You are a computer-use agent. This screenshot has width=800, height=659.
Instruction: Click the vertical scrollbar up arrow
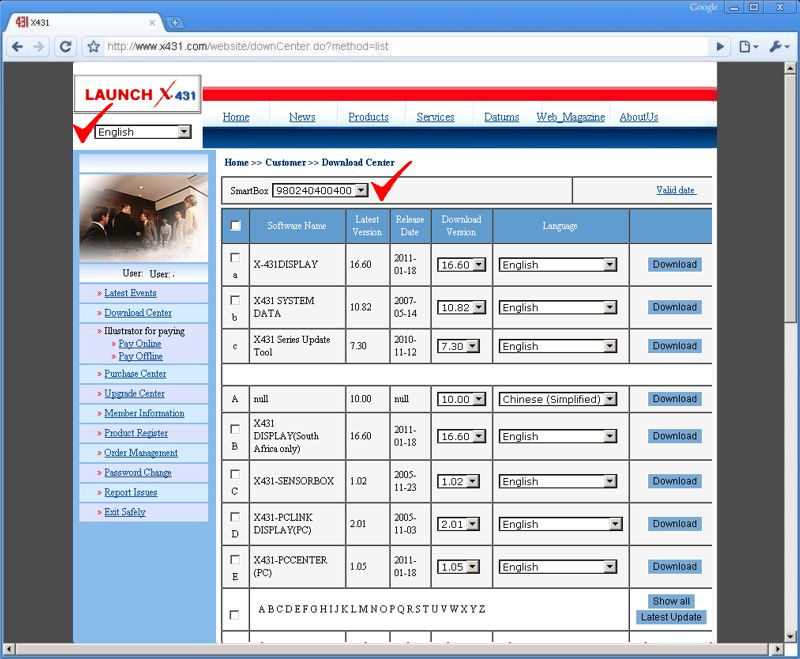coord(790,68)
